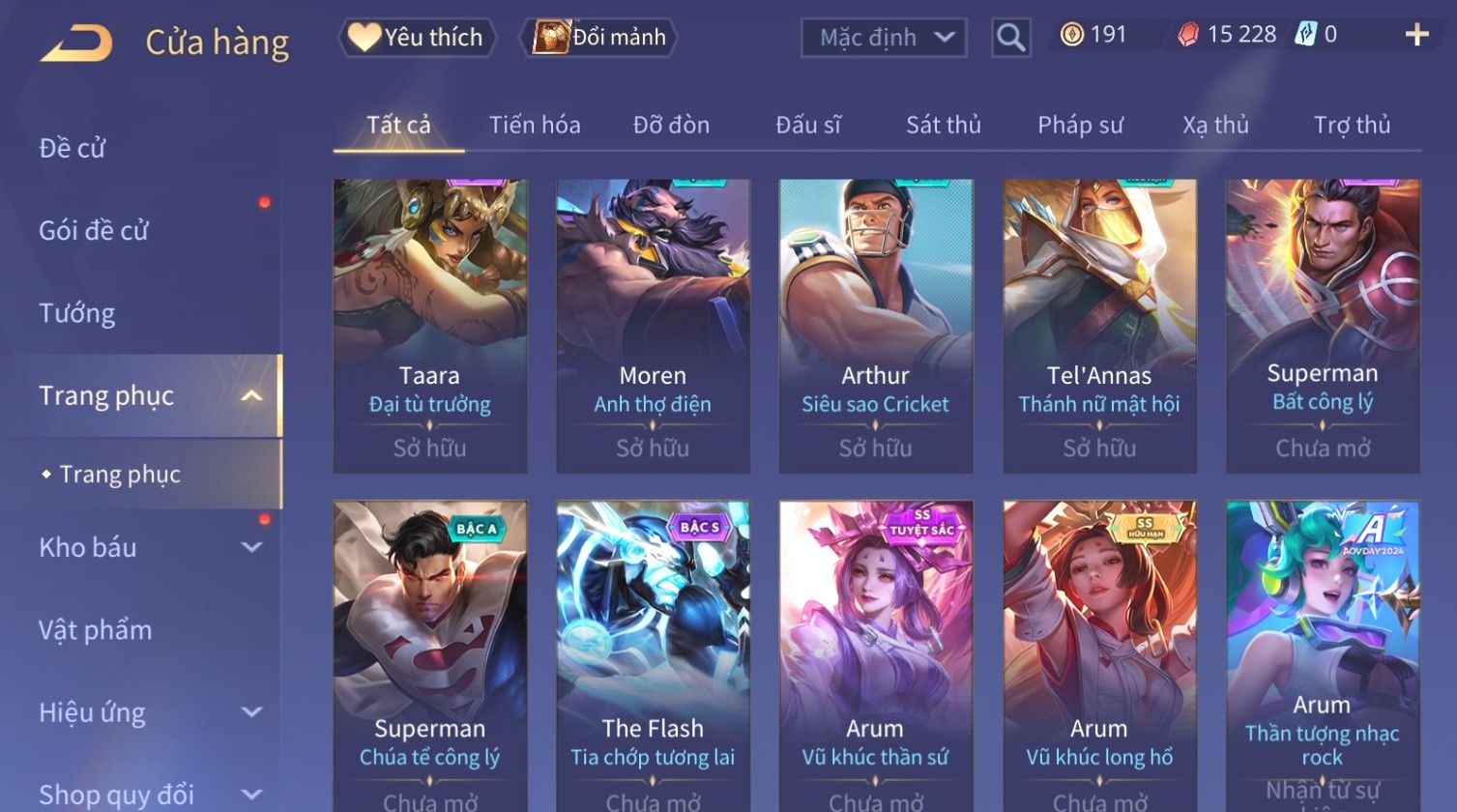The width and height of the screenshot is (1457, 812).
Task: Click the blue voucher ticket icon
Action: [x=1306, y=35]
